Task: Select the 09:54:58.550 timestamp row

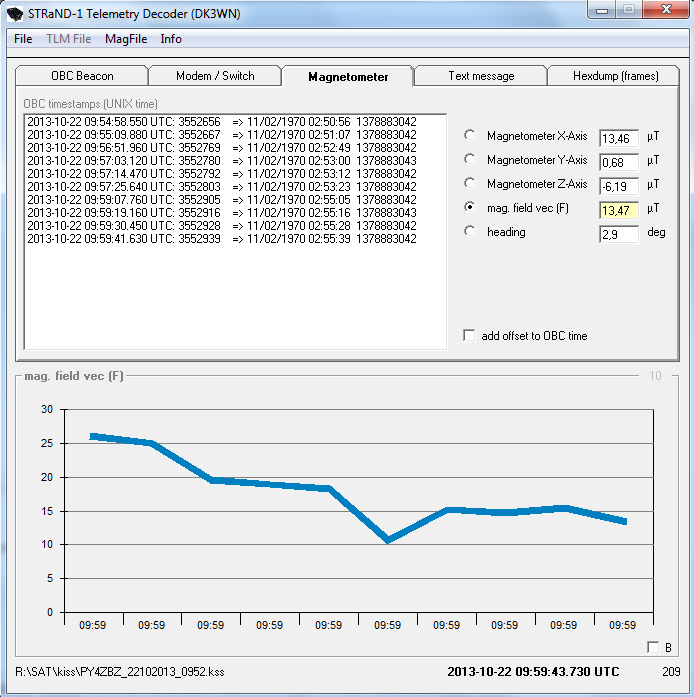Action: (x=221, y=122)
